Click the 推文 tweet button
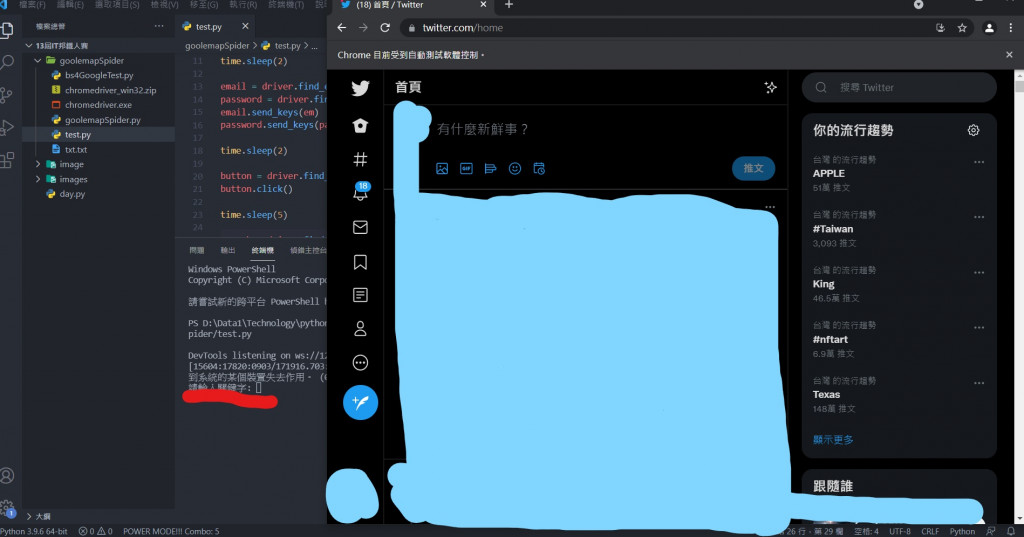Image resolution: width=1024 pixels, height=537 pixels. click(x=753, y=168)
